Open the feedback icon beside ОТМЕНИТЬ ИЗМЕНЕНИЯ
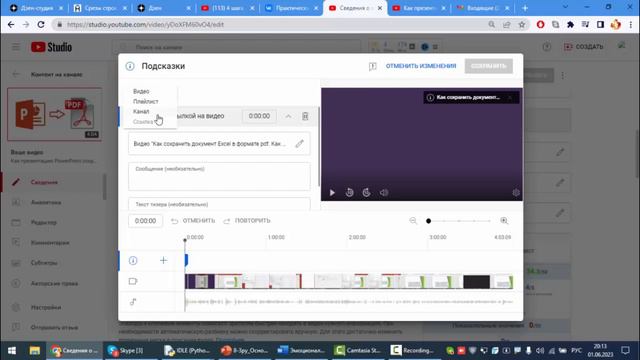640x360 pixels. (x=372, y=66)
